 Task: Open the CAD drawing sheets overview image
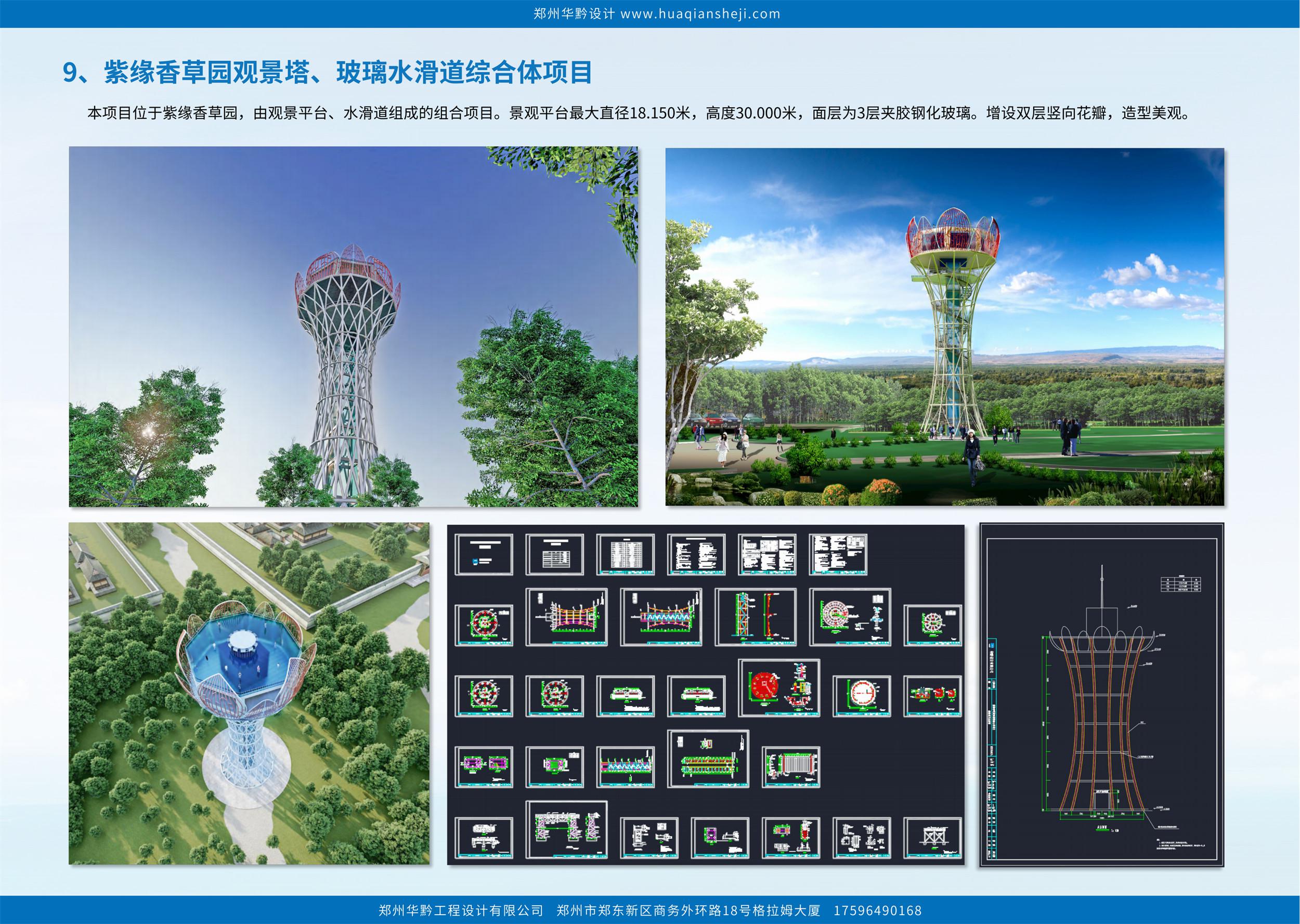[706, 695]
